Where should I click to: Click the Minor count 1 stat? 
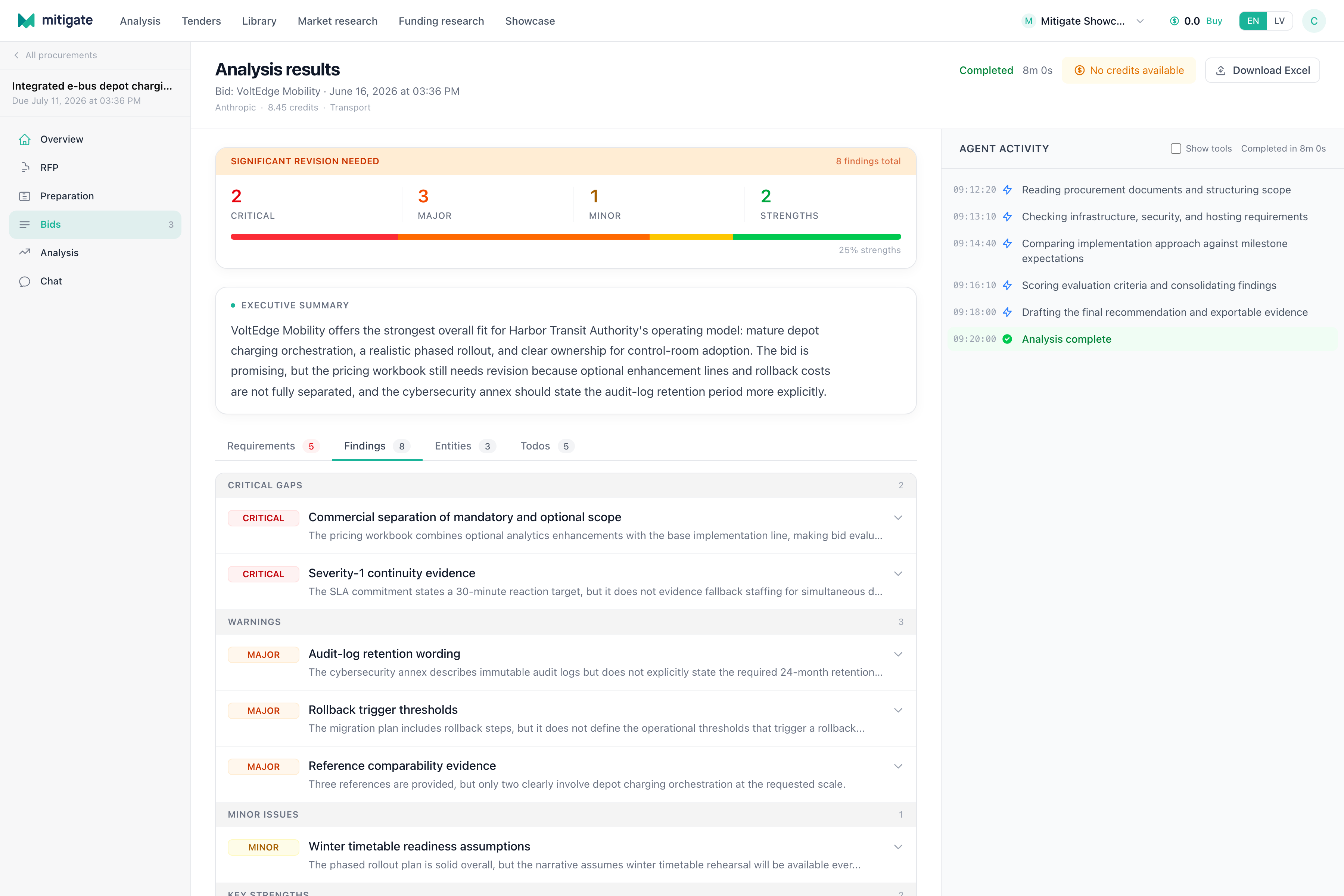point(604,203)
